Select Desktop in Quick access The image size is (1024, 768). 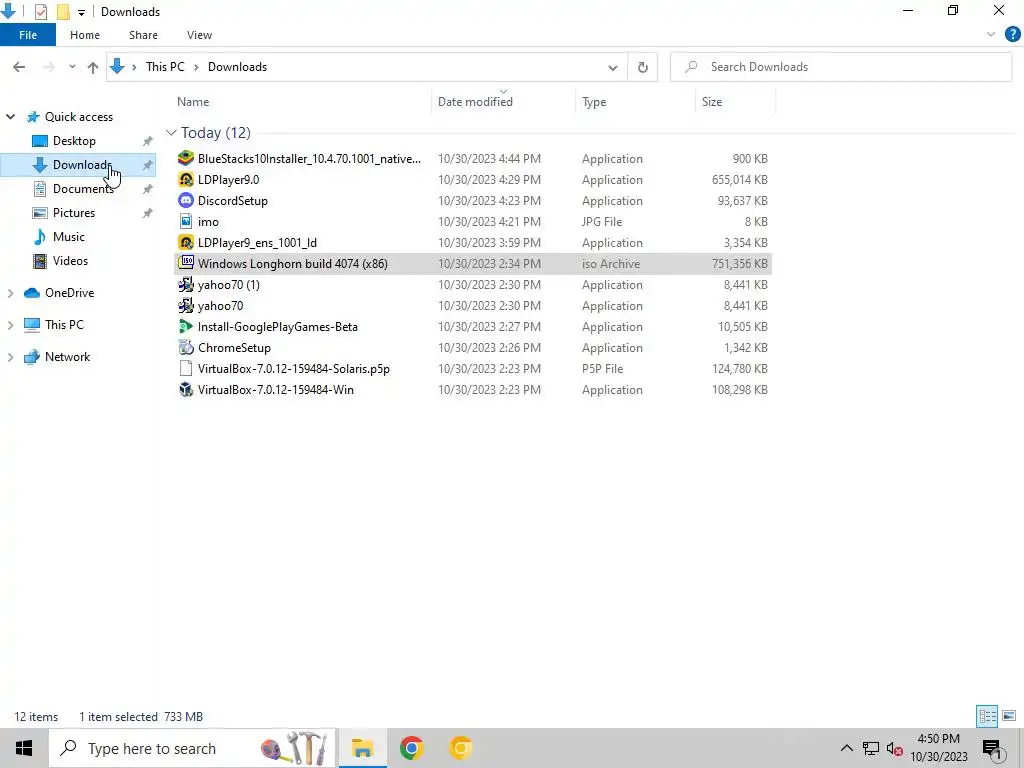[x=74, y=141]
